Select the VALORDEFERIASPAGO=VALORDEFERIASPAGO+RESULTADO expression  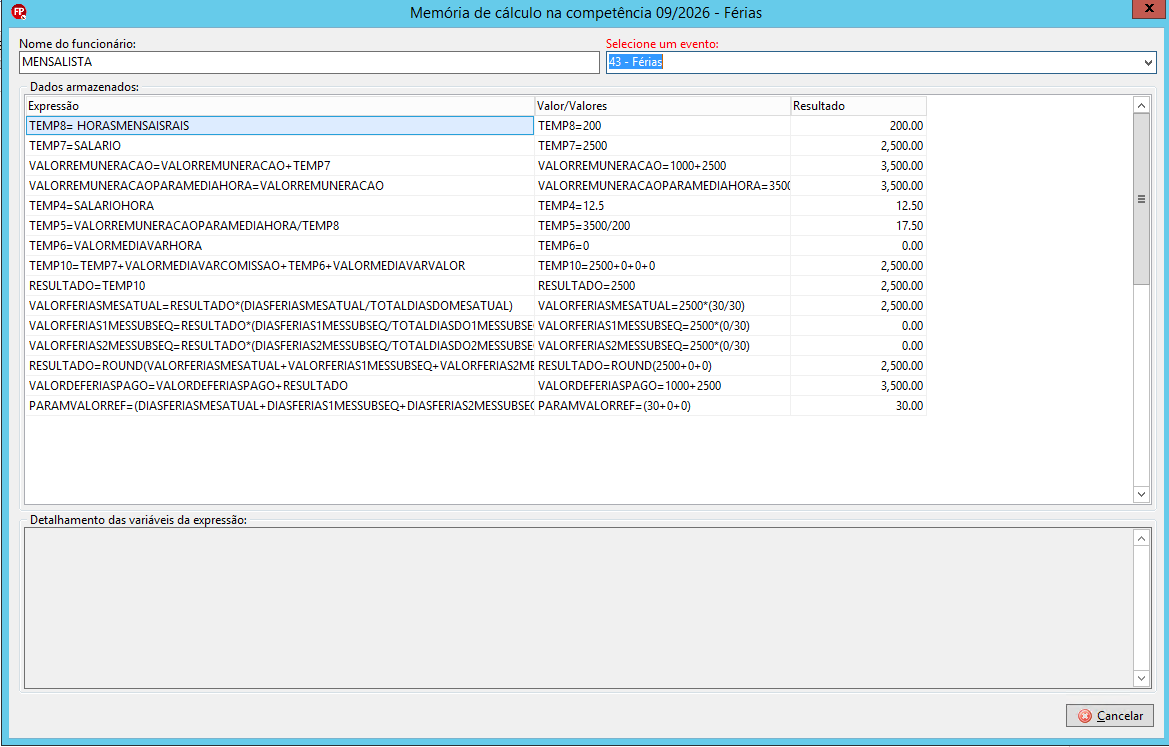tap(280, 386)
